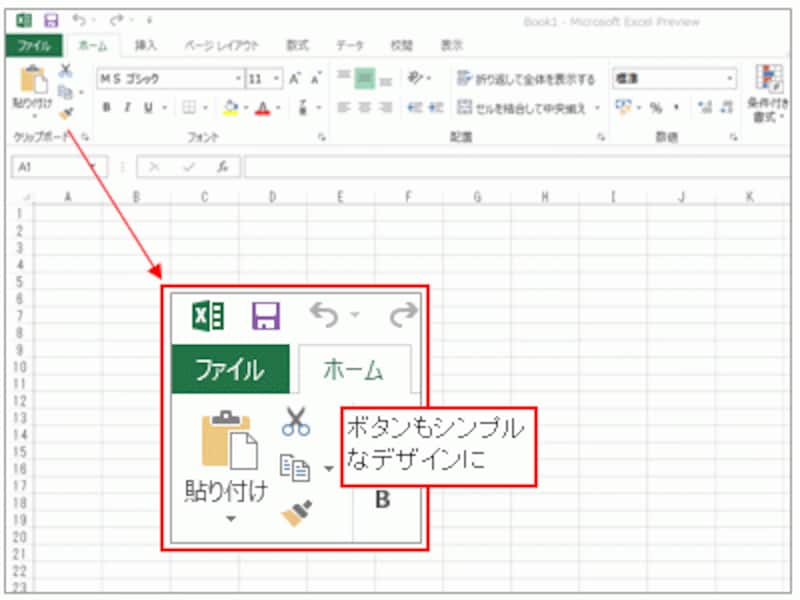The height and width of the screenshot is (600, 800).
Task: Select the Format Painter brush in the ribbon
Action: [x=66, y=113]
